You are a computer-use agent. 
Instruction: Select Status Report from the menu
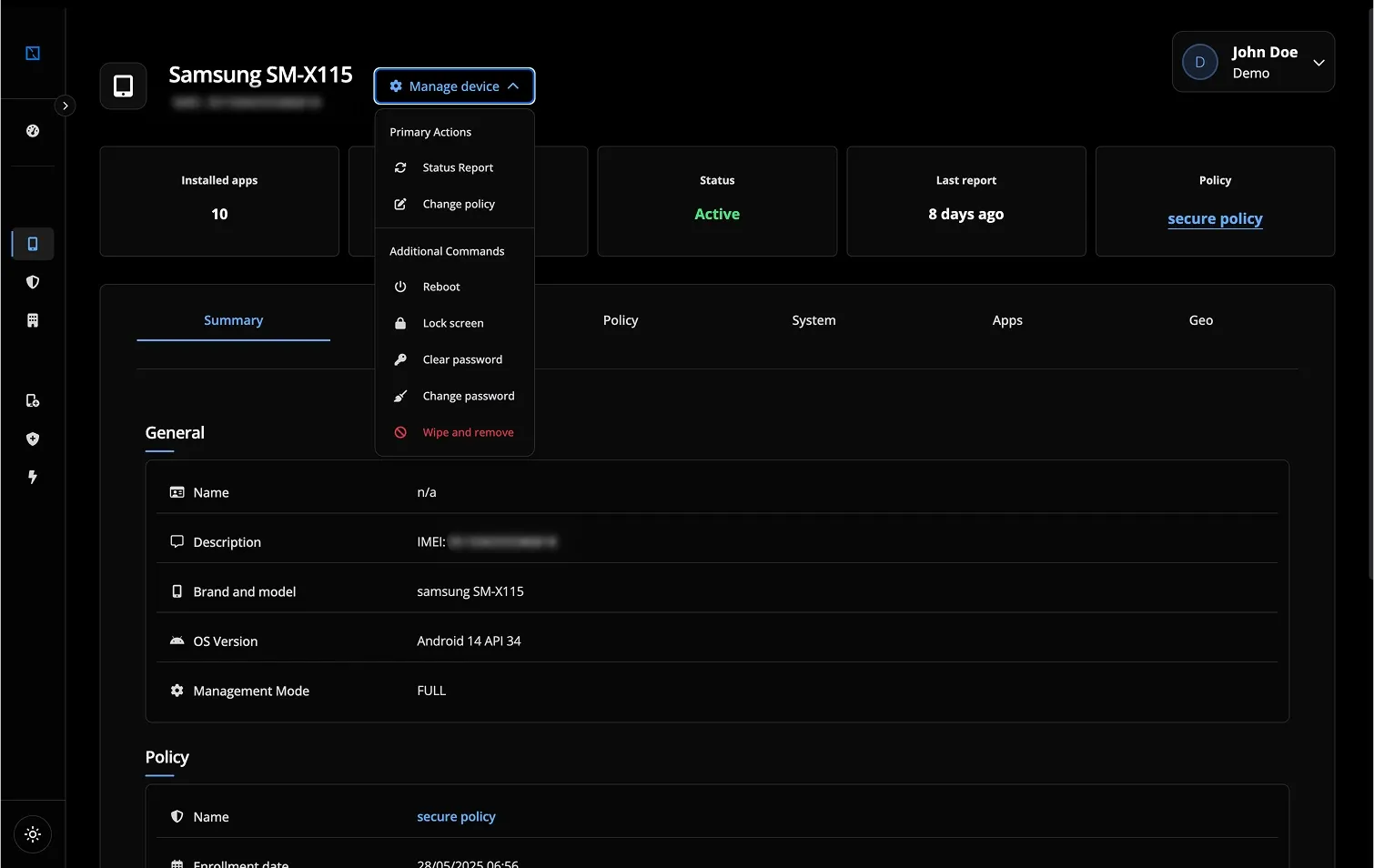(457, 167)
